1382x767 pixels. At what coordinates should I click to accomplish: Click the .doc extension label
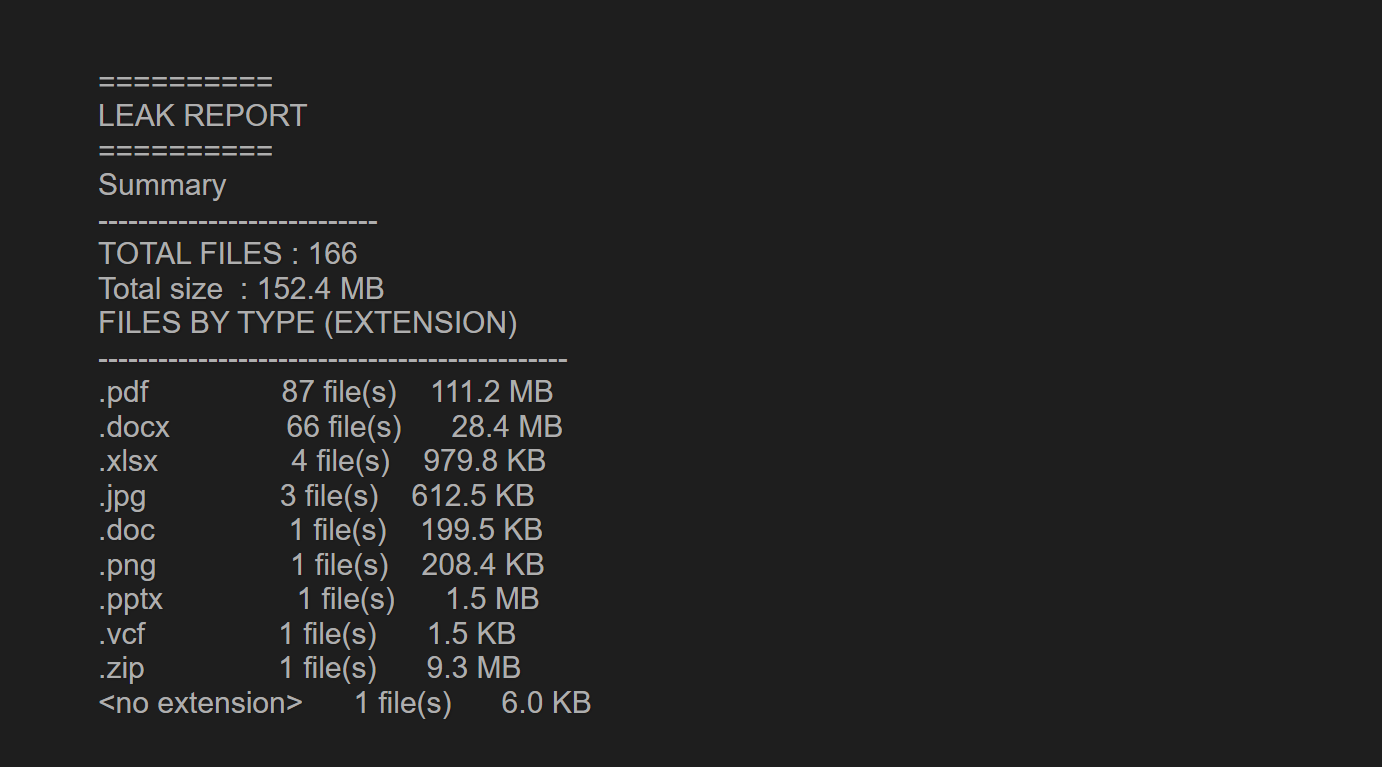(x=127, y=530)
